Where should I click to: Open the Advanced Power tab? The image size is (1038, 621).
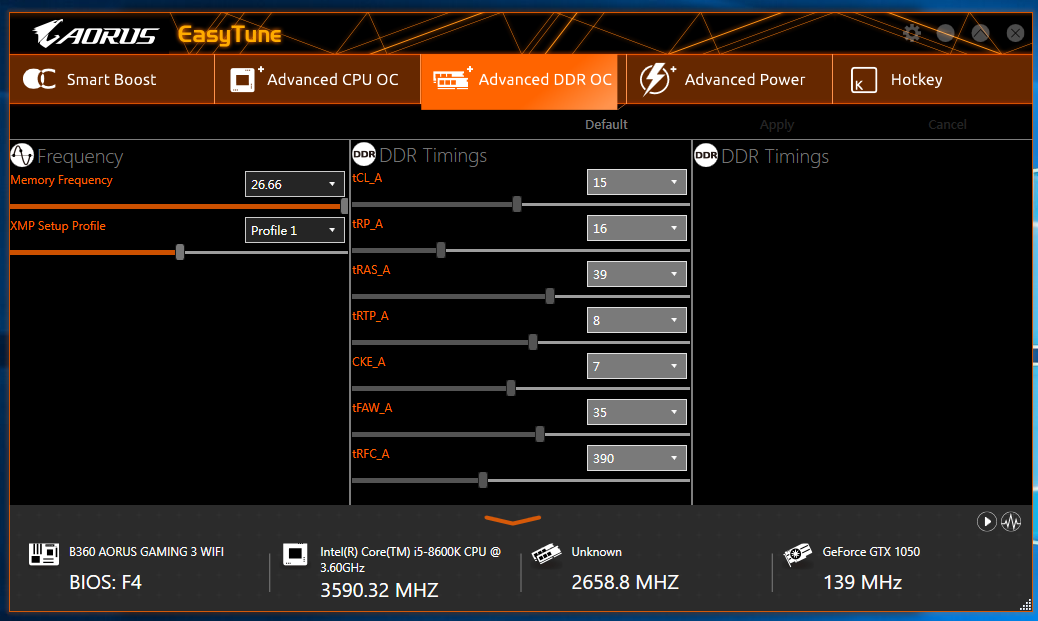pyautogui.click(x=729, y=79)
